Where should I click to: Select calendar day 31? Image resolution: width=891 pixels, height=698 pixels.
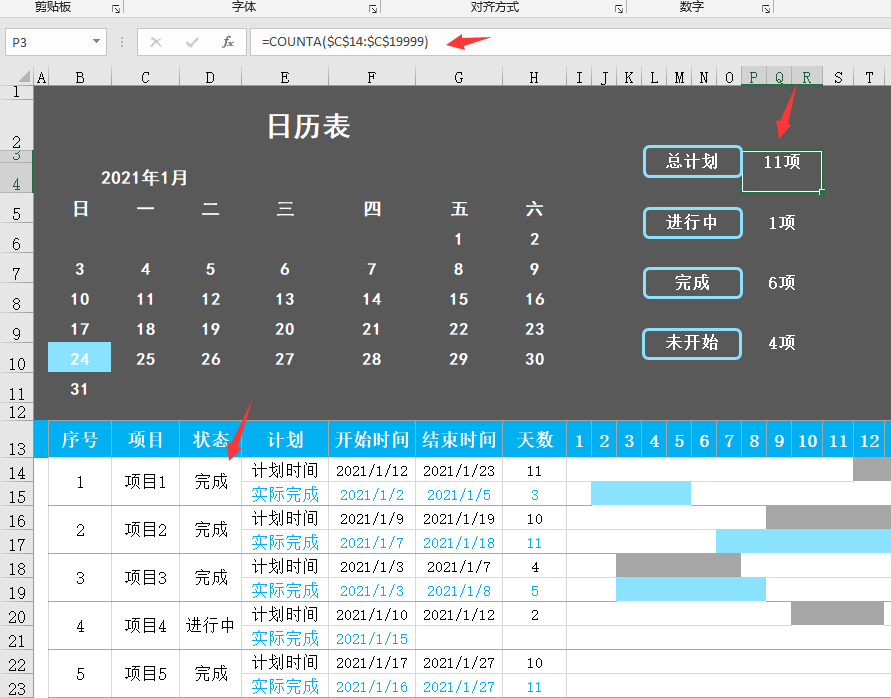[80, 389]
